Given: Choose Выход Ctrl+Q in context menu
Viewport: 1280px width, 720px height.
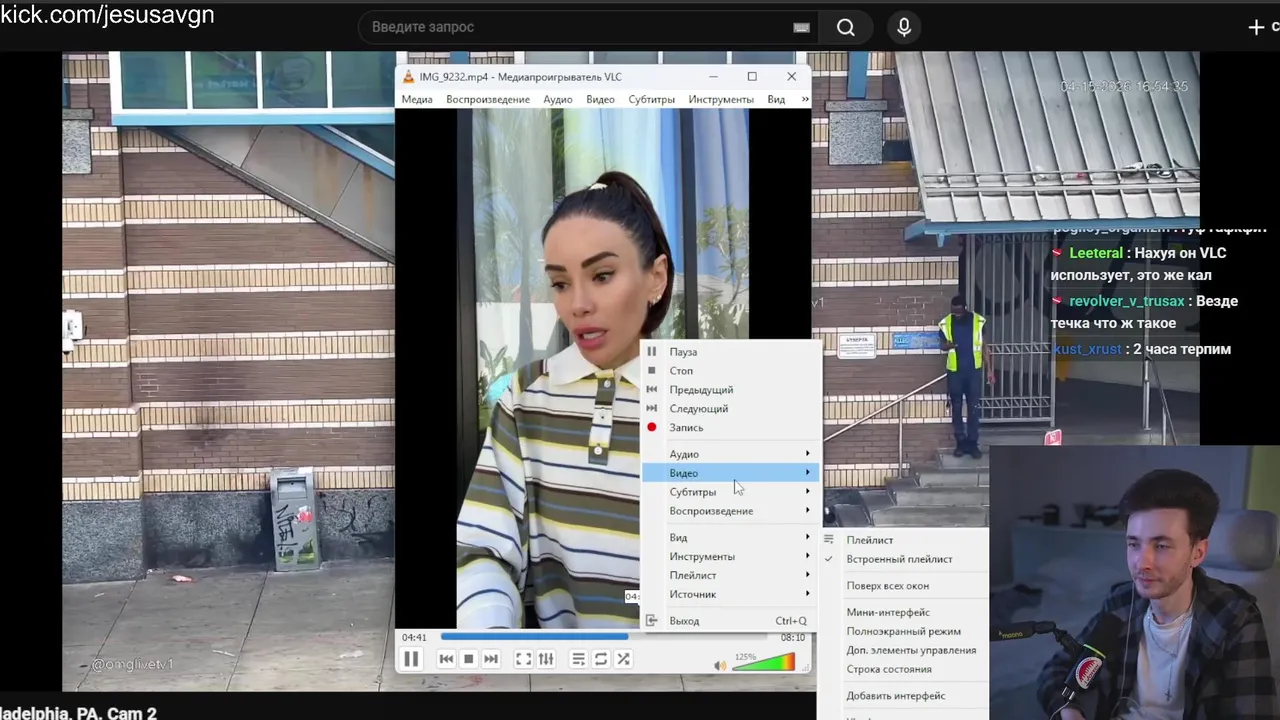Looking at the screenshot, I should 730,621.
